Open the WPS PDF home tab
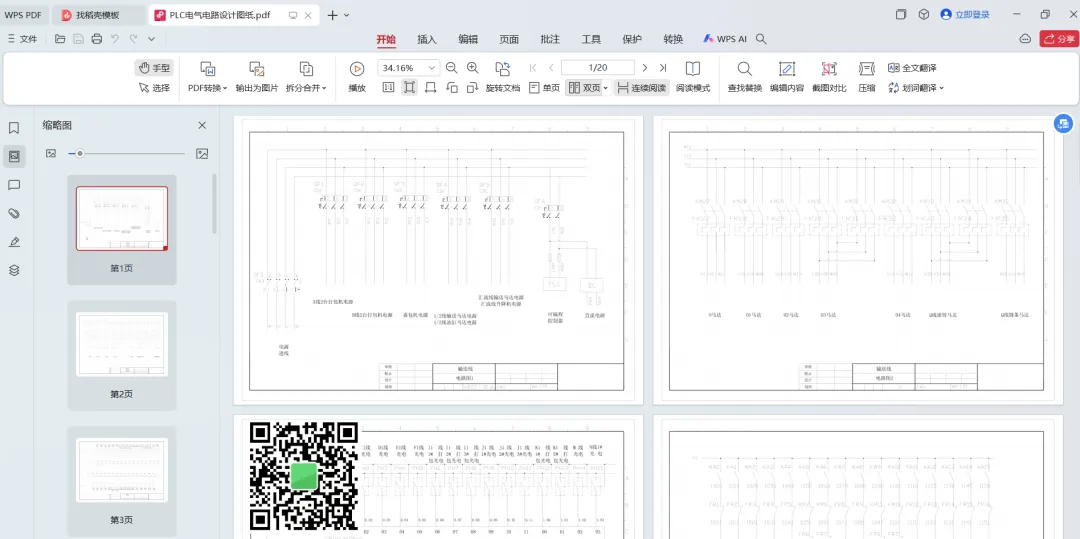 click(23, 14)
